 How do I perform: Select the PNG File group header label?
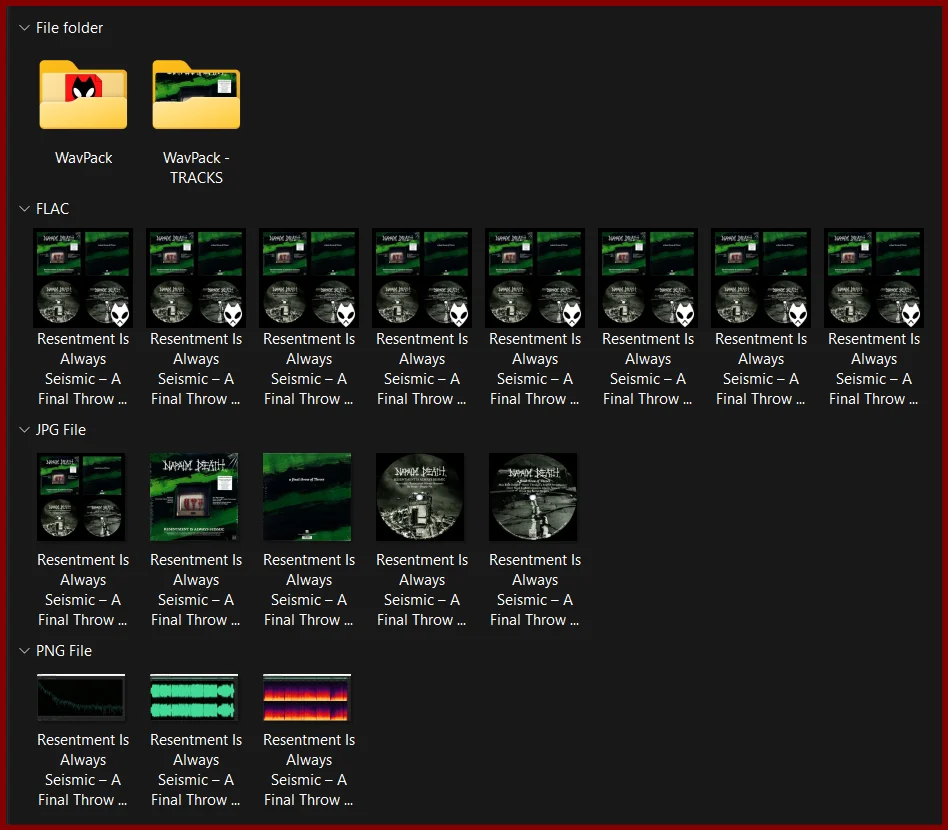click(63, 651)
